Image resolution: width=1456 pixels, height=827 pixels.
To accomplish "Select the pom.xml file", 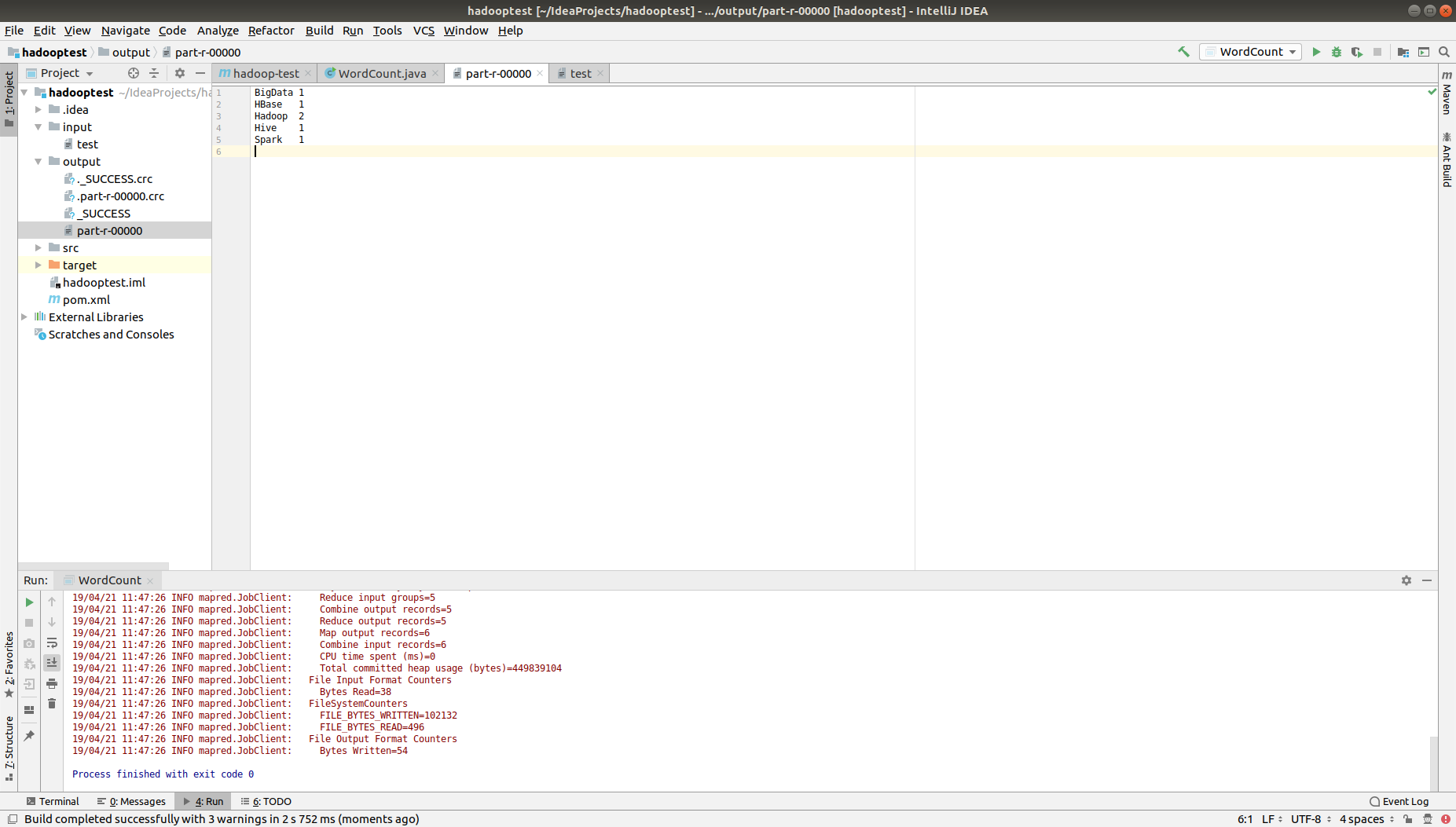I will pos(87,299).
